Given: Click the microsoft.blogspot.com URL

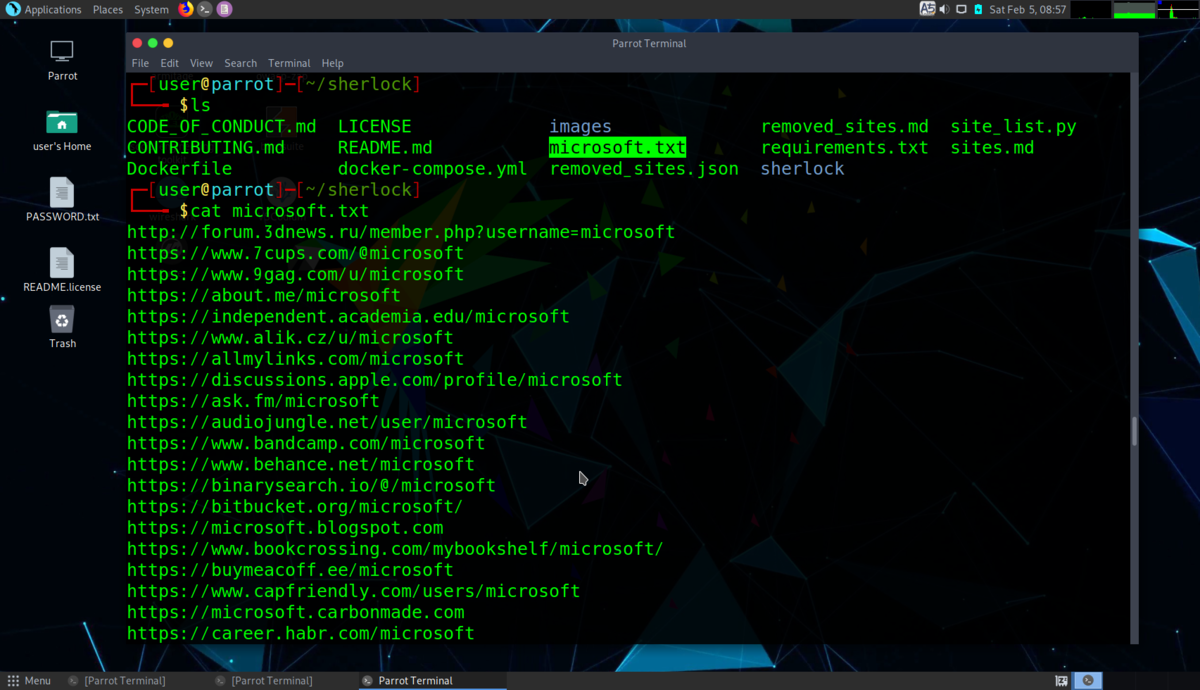Looking at the screenshot, I should click(285, 528).
